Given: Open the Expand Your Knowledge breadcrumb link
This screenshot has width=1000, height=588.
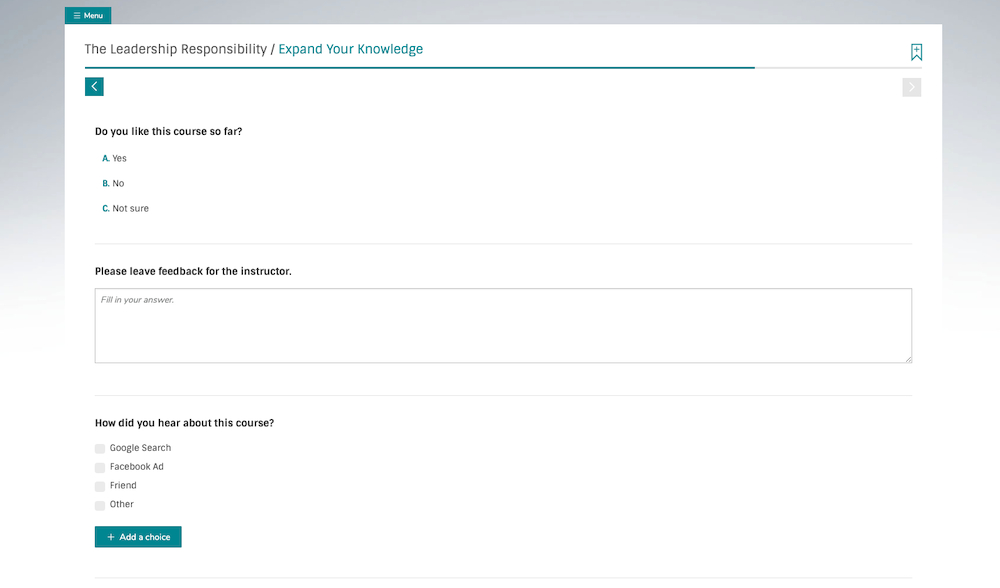Looking at the screenshot, I should click(x=350, y=48).
